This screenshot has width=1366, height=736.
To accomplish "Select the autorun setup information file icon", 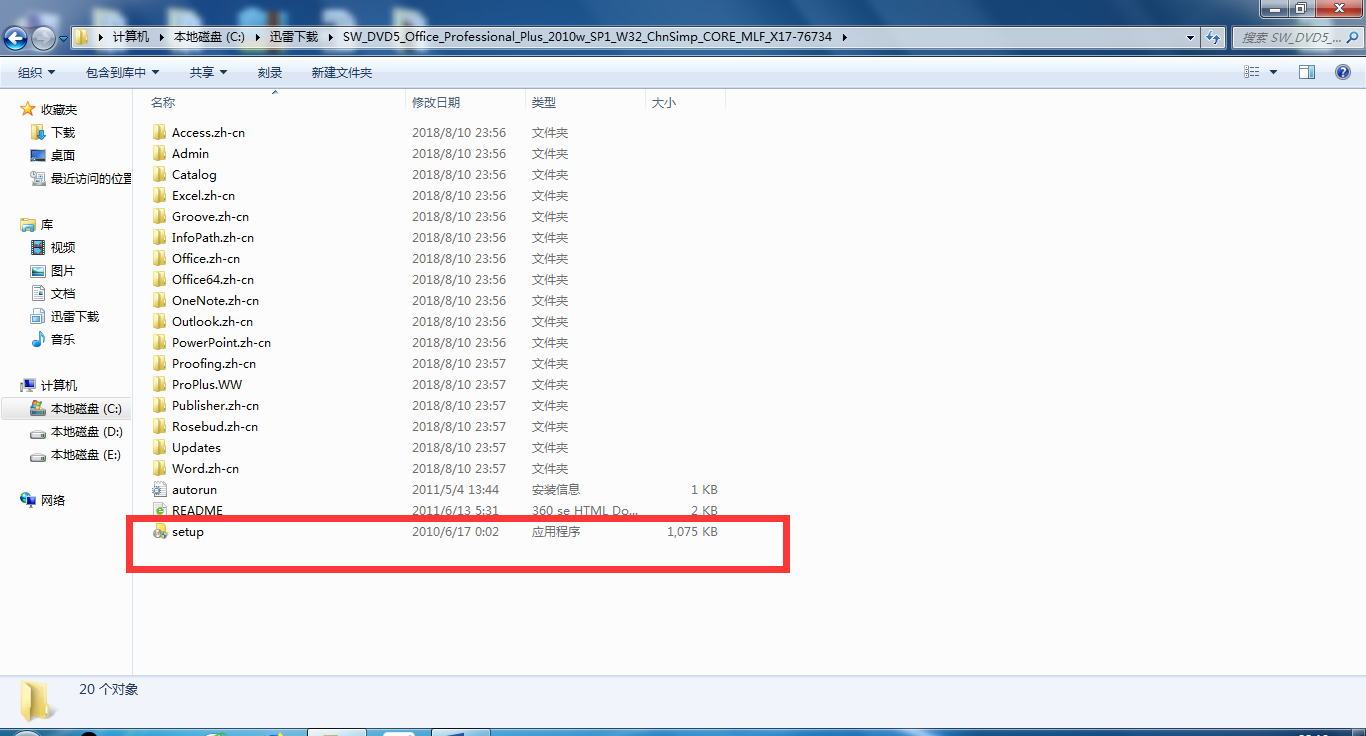I will coord(159,490).
